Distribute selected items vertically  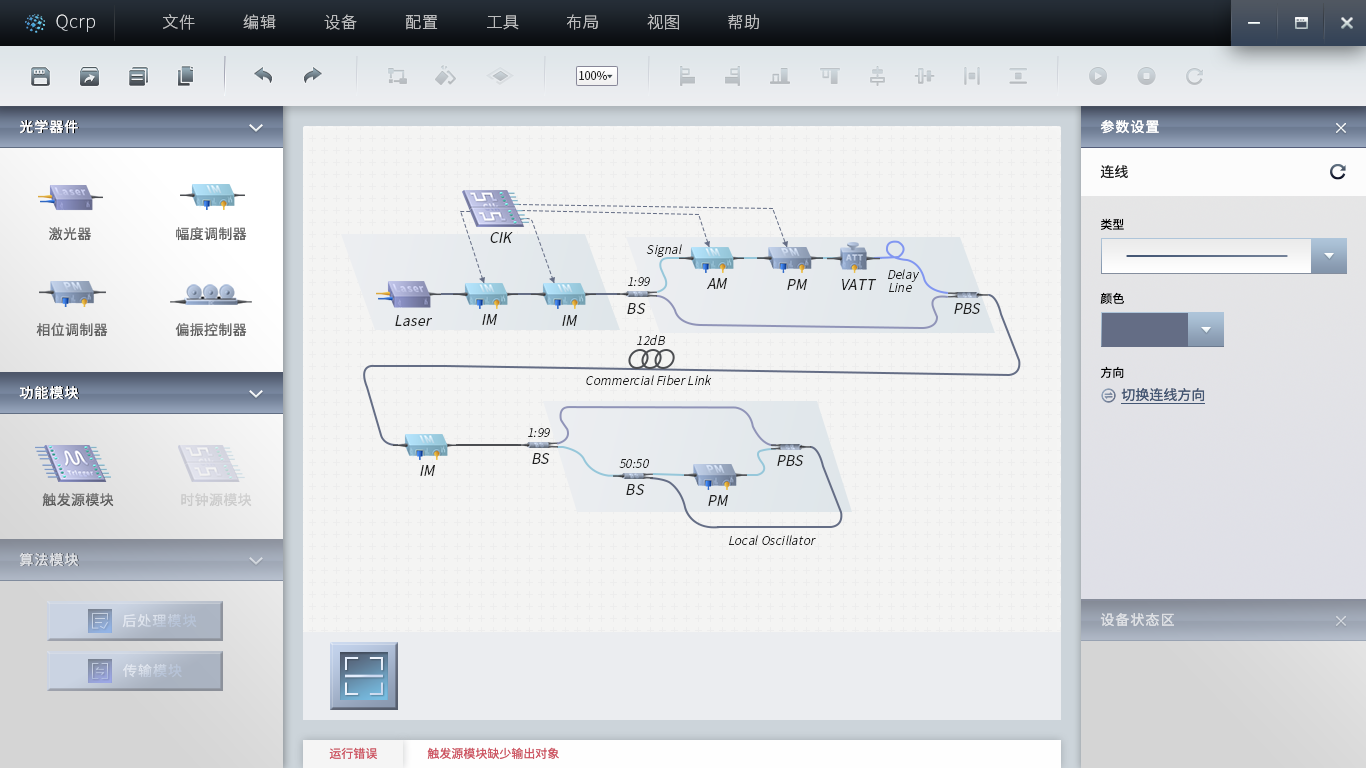point(1018,76)
